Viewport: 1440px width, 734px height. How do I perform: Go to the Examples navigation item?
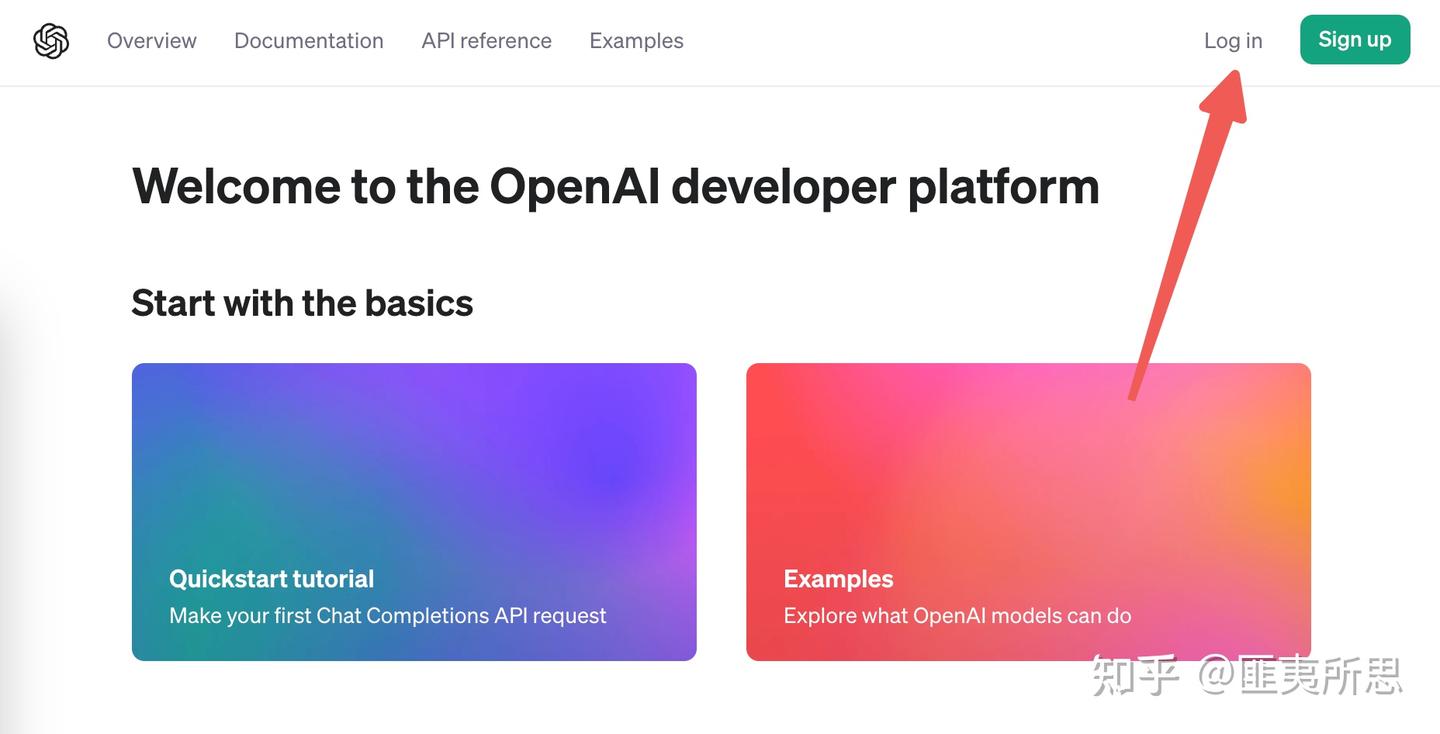pos(636,38)
